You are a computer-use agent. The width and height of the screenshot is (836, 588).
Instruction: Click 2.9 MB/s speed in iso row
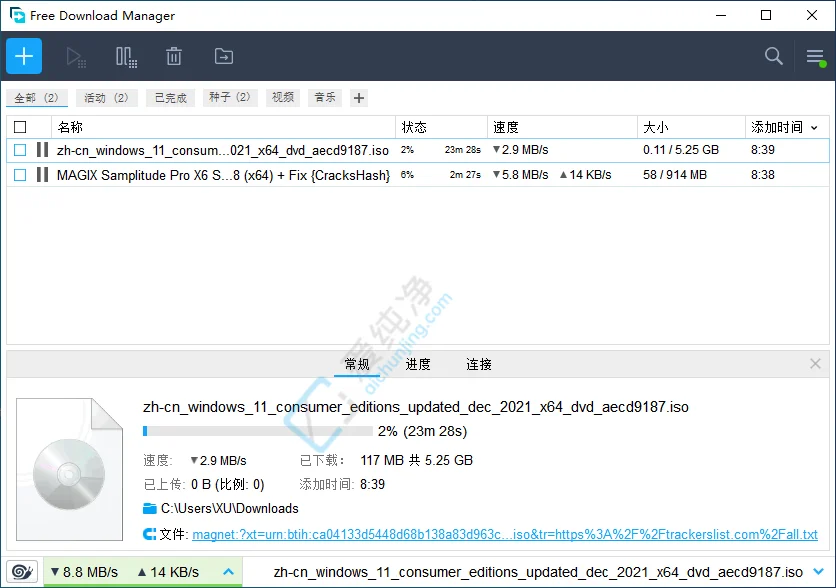click(x=520, y=150)
